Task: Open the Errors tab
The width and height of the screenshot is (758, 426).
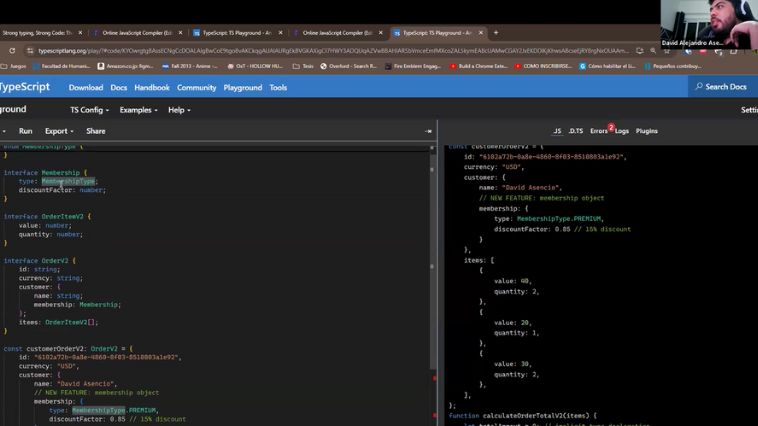Action: (598, 131)
